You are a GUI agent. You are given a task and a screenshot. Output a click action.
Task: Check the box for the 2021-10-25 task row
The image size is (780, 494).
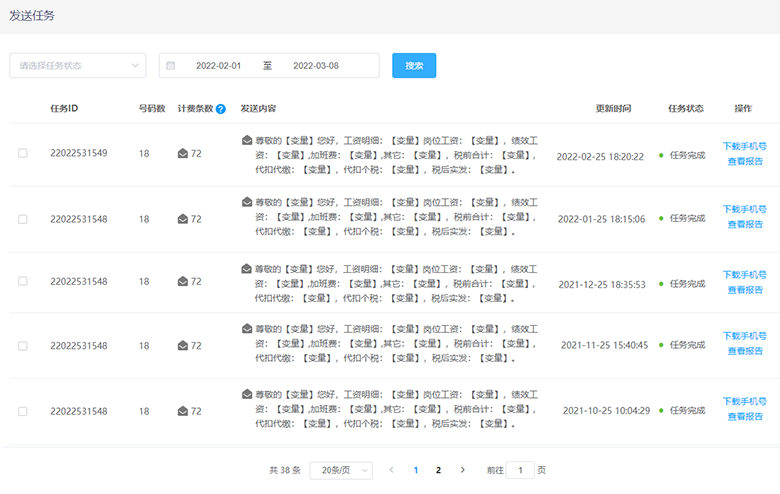(x=23, y=411)
